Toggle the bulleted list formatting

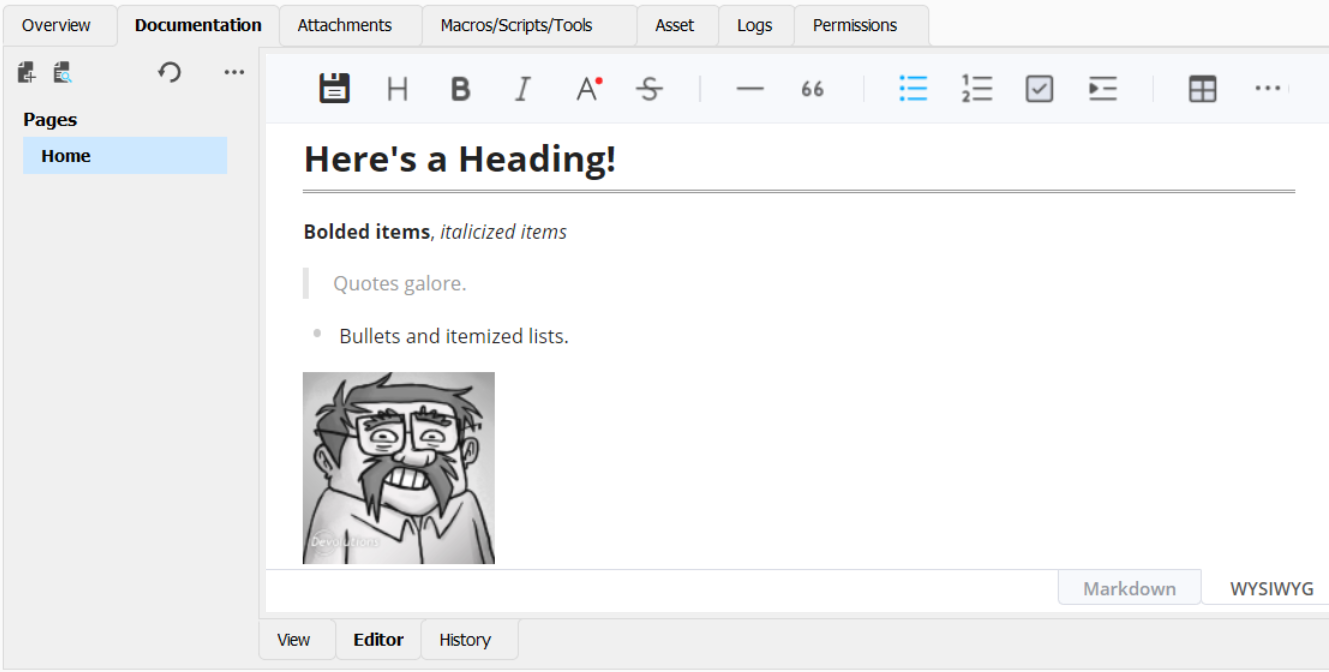click(x=913, y=88)
